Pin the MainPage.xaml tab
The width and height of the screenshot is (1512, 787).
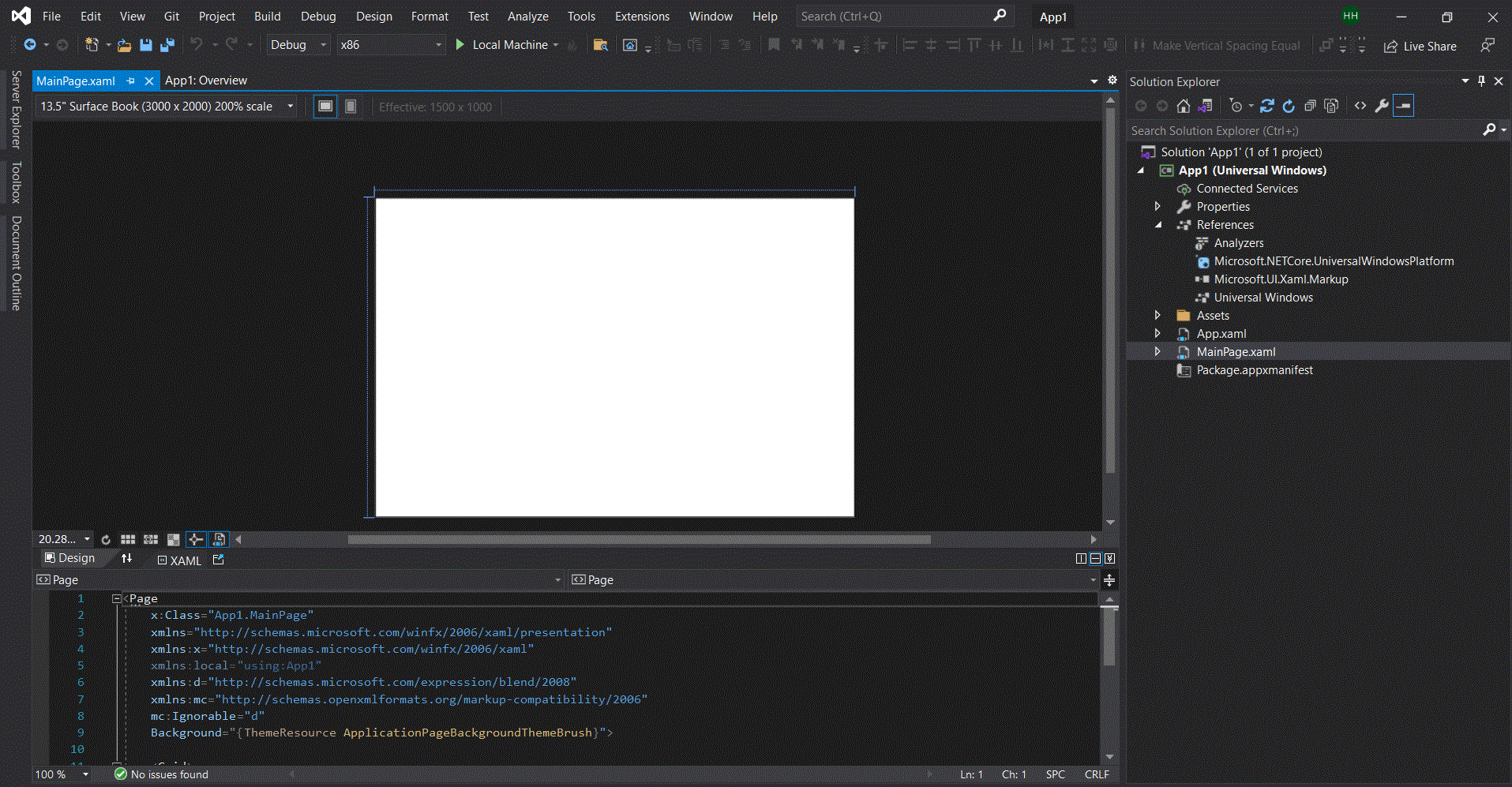coord(130,81)
